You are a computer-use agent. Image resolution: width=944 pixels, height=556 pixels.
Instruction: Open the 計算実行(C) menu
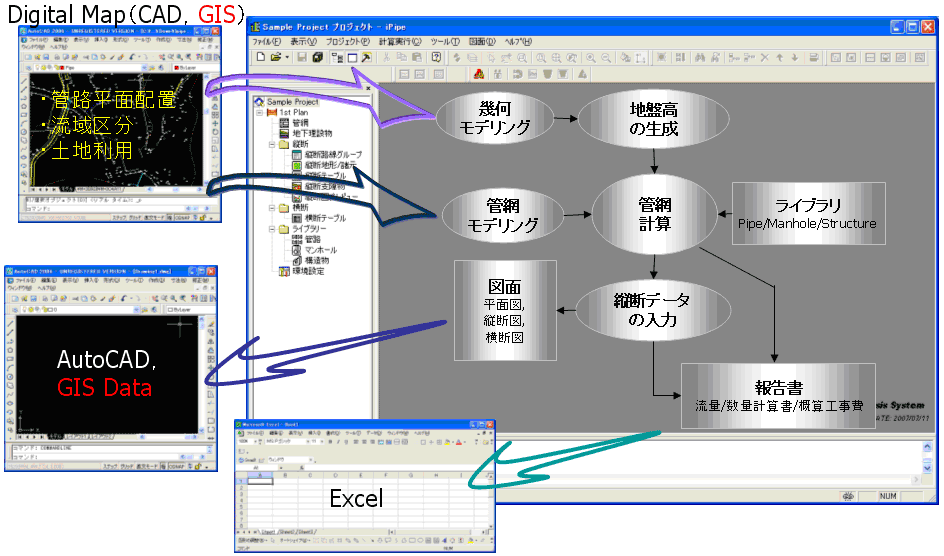(x=400, y=42)
